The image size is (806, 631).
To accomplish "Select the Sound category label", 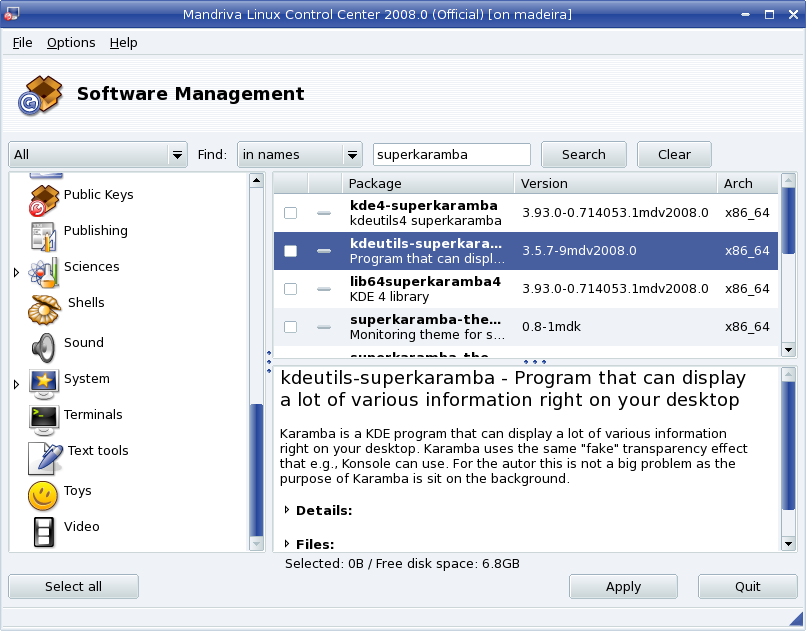I will click(84, 343).
